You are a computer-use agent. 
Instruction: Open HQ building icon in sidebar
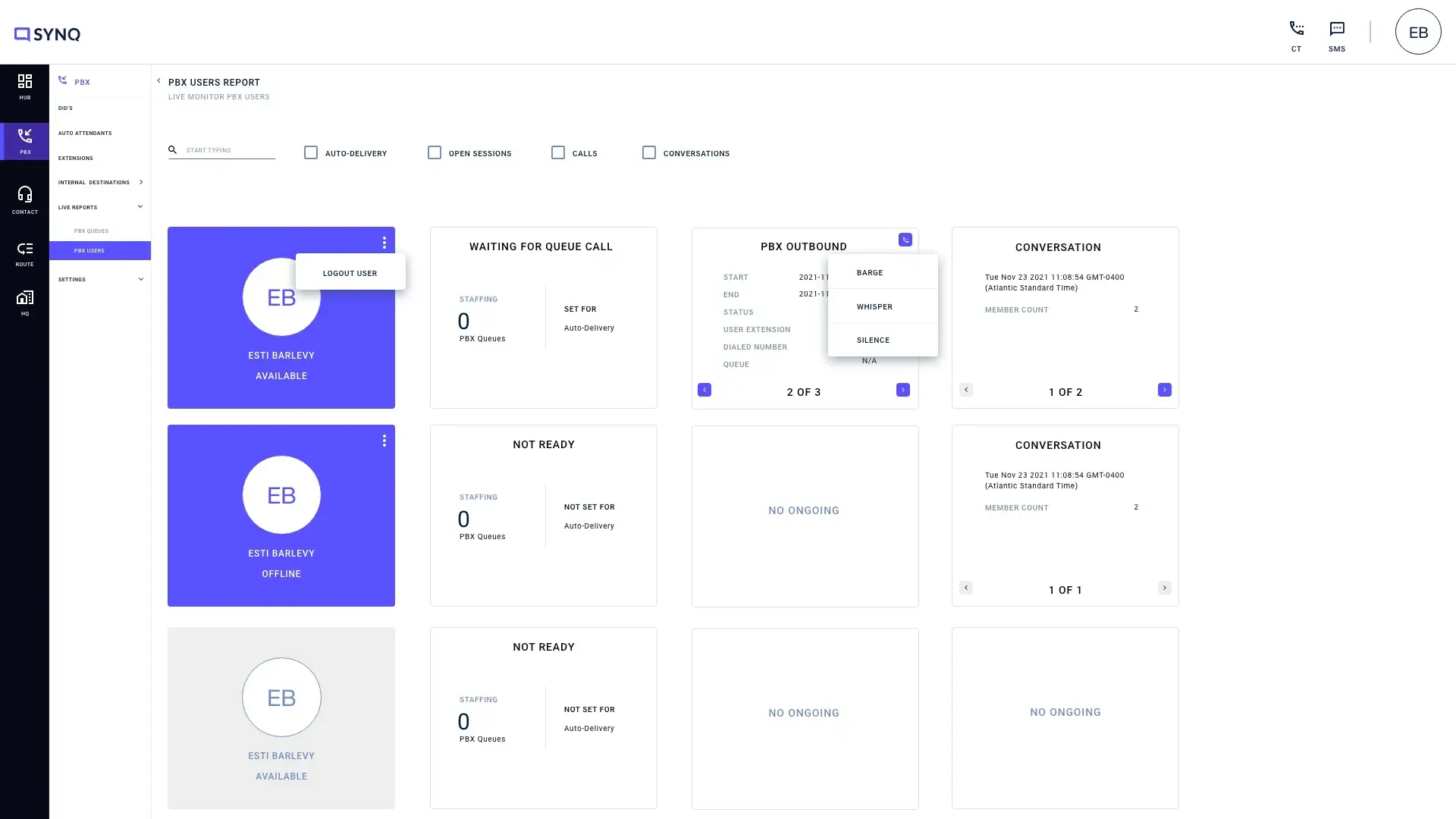point(25,303)
